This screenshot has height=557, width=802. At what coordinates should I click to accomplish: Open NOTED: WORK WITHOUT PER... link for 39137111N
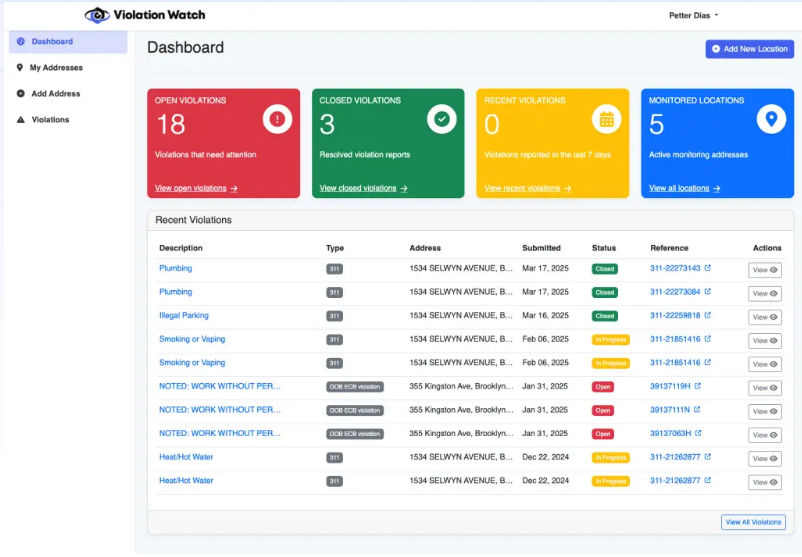[x=220, y=410]
